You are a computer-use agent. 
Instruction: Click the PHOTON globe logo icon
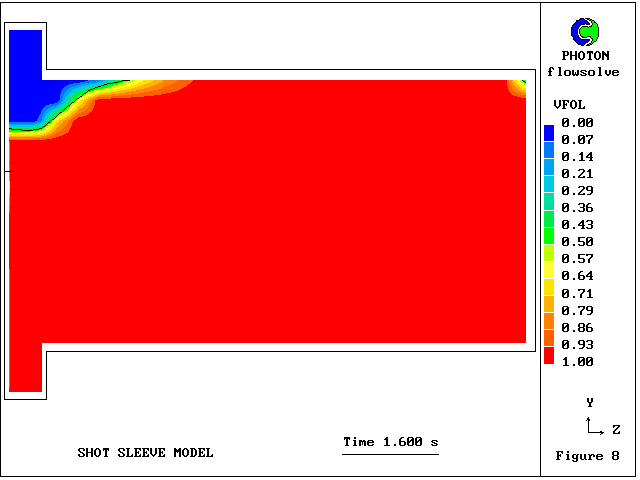[584, 33]
